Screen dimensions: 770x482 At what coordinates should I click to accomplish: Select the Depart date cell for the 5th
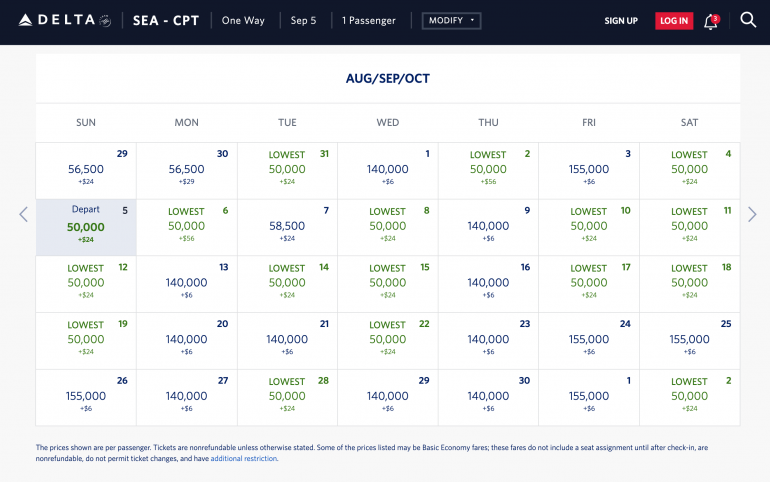point(86,227)
